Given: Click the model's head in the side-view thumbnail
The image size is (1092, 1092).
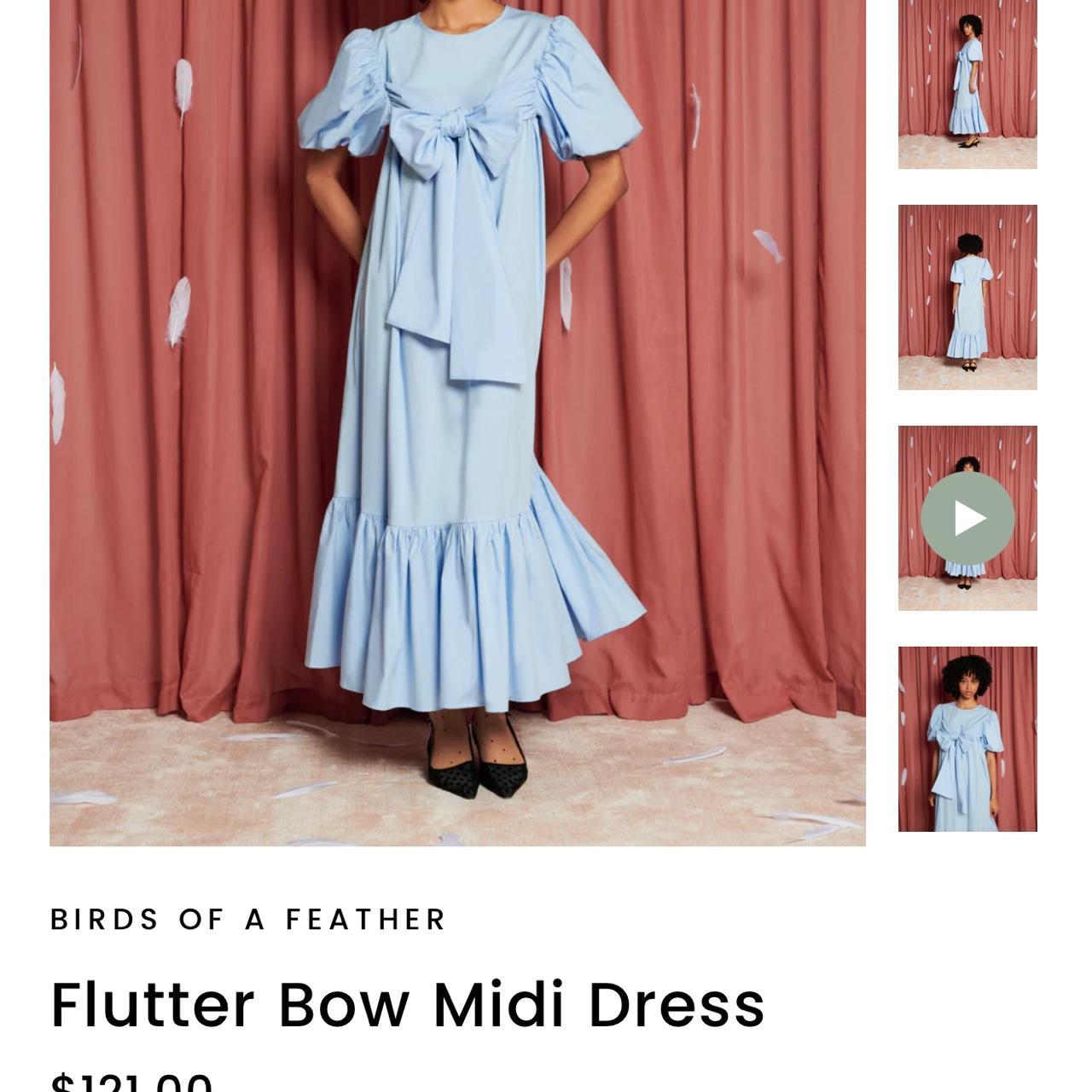Looking at the screenshot, I should click(x=969, y=26).
